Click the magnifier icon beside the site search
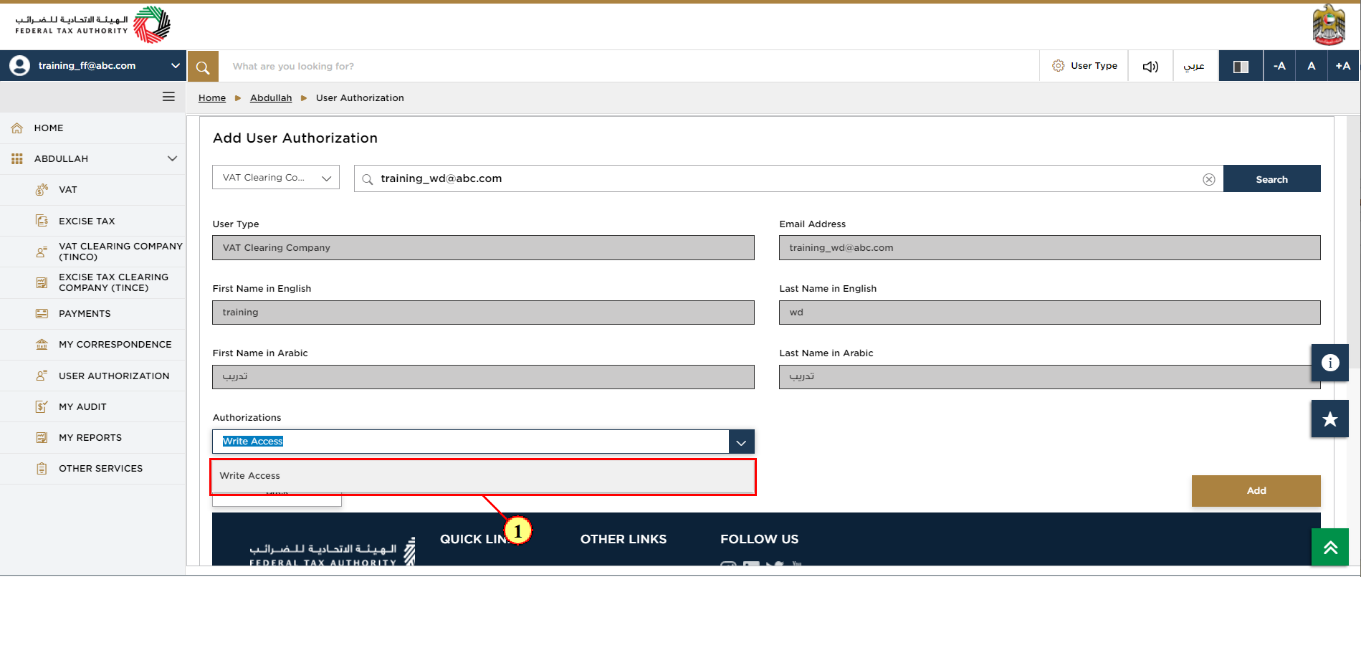 tap(203, 67)
